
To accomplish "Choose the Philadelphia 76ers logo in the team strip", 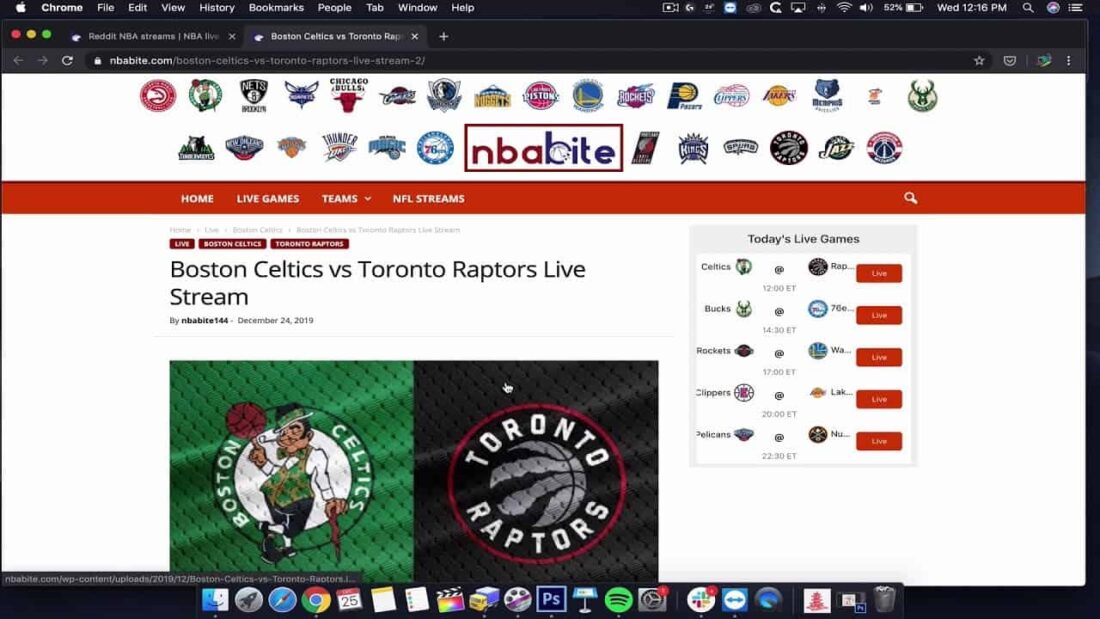I will point(435,148).
